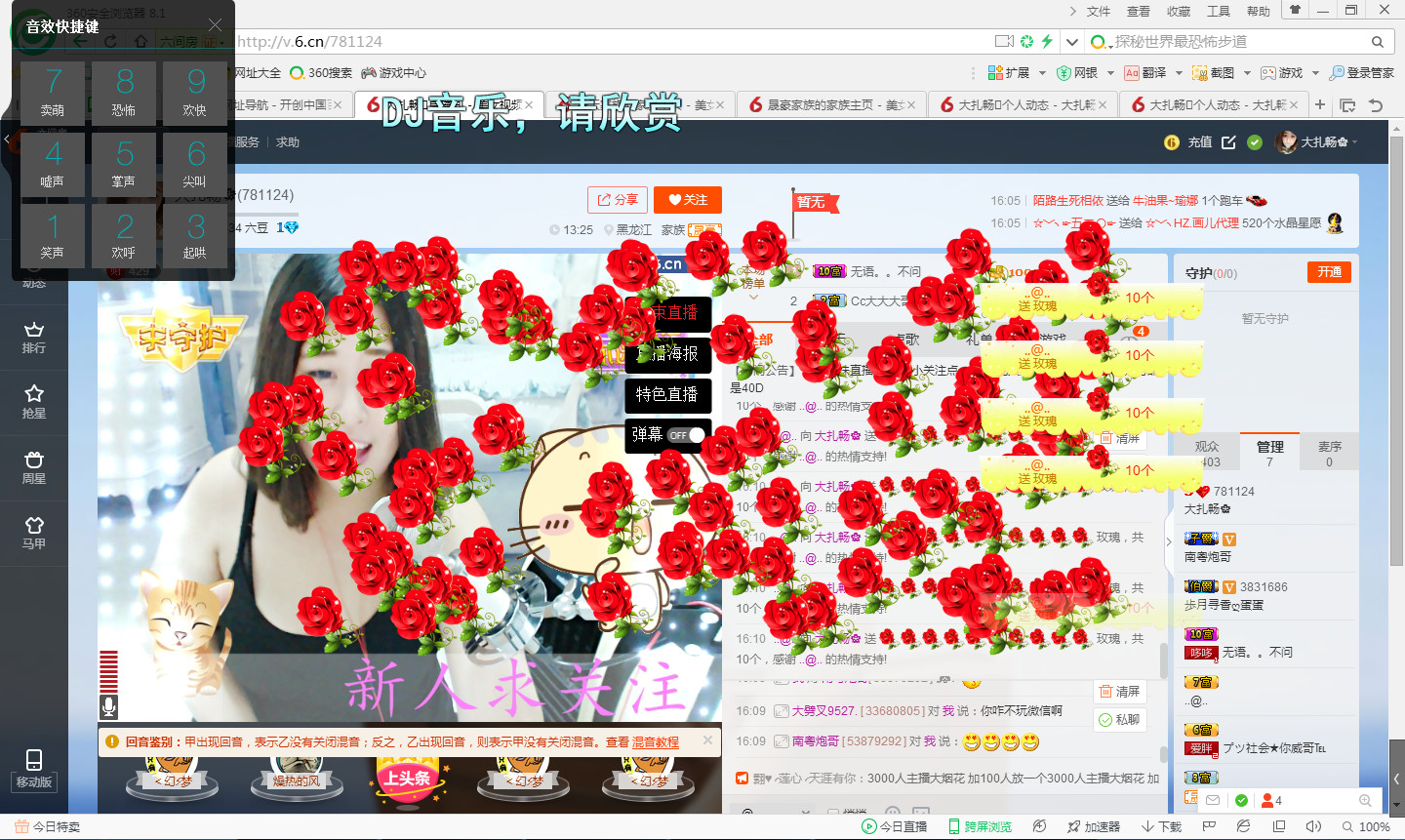This screenshot has width=1405, height=840.
Task: Click 跨屏浏览 in status bar
Action: [x=981, y=827]
